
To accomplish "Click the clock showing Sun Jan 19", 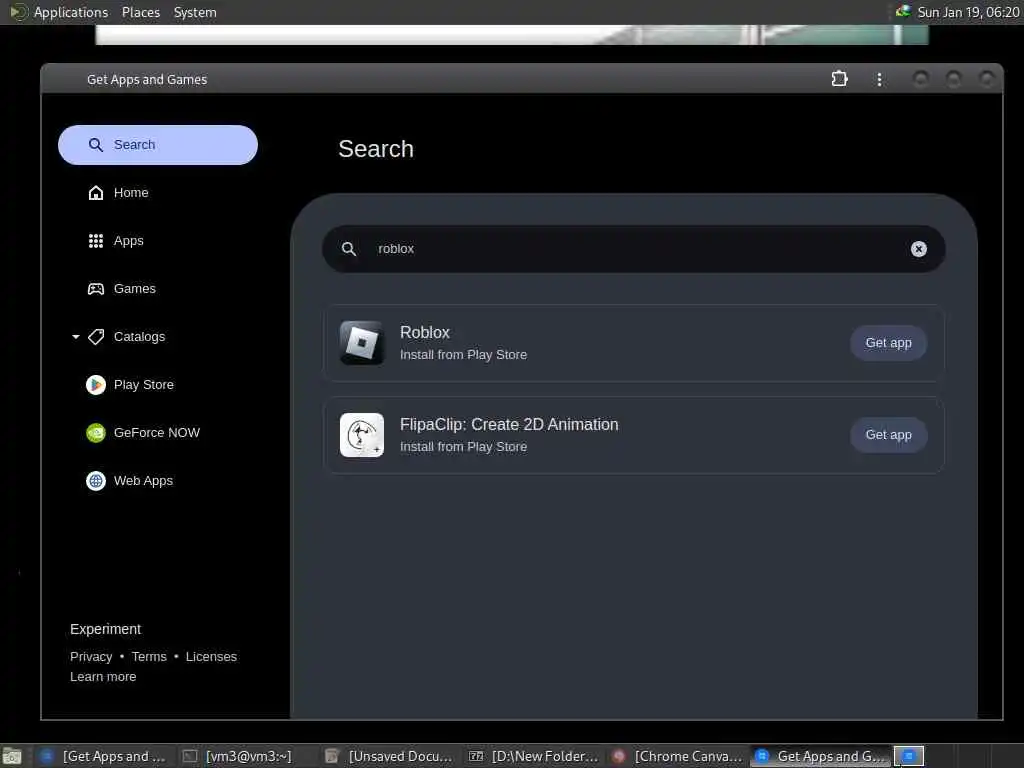I will tap(968, 12).
